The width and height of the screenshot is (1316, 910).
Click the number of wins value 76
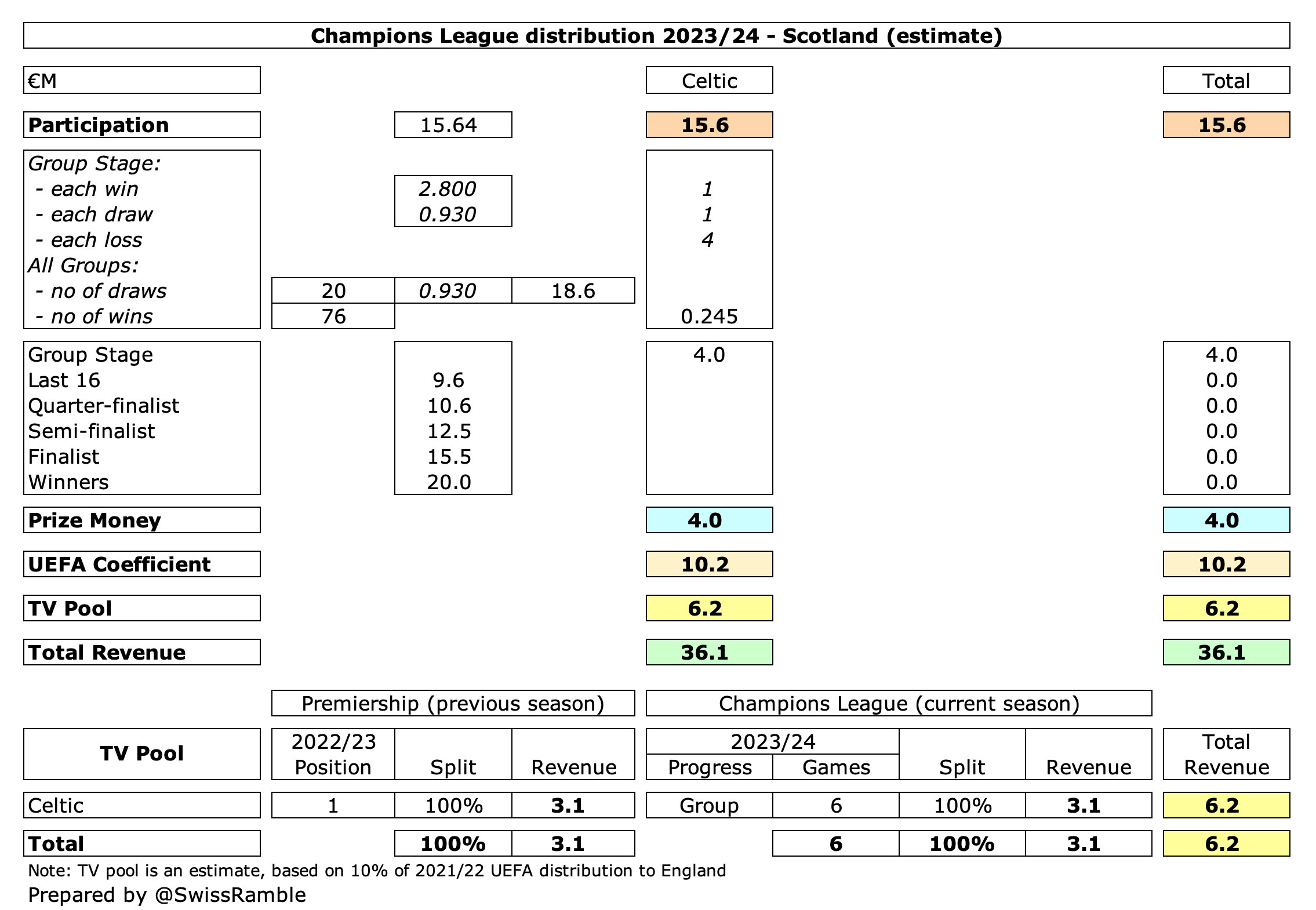[333, 316]
